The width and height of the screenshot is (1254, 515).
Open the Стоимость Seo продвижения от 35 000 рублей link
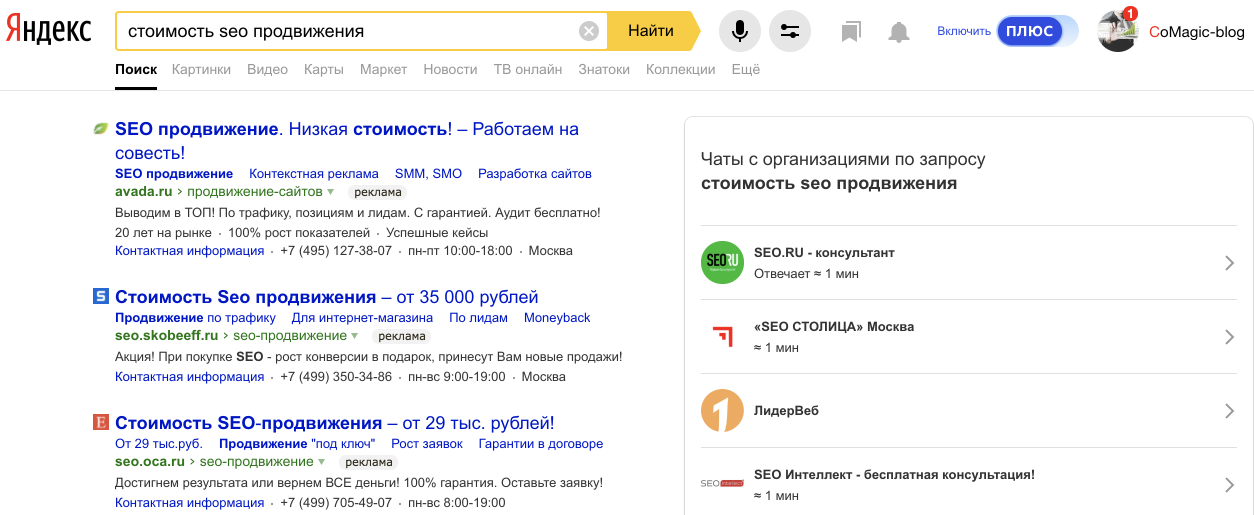pos(326,297)
